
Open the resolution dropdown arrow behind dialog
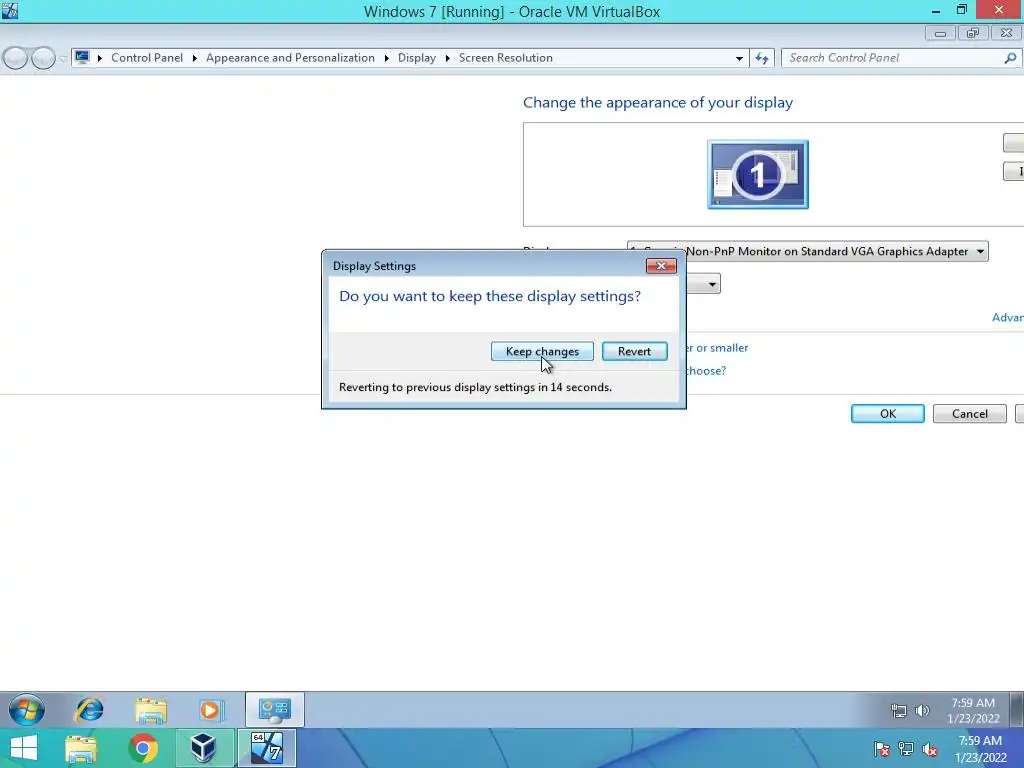pos(712,284)
